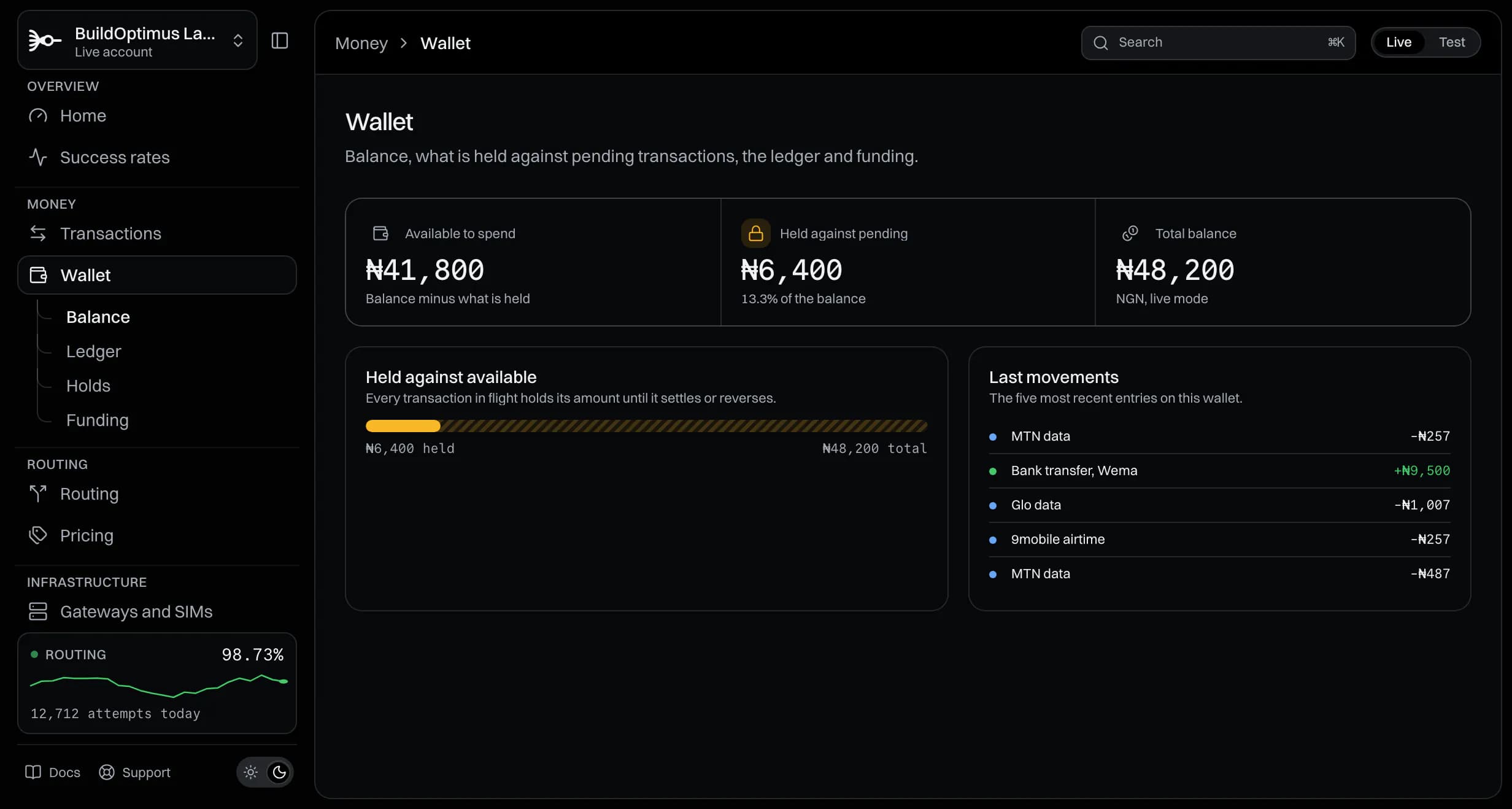Screen dimensions: 1512x809
Task: Click the blue dot beside 9mobile airtime
Action: [993, 540]
